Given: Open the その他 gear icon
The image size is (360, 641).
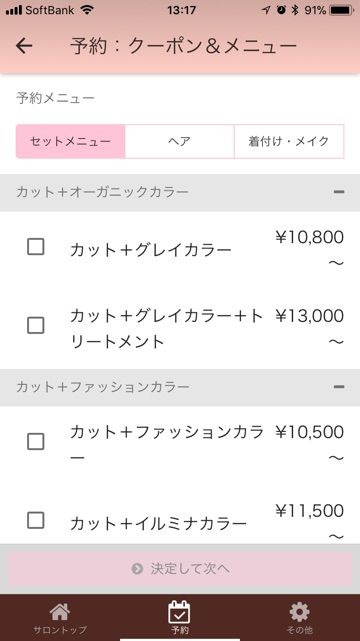Looking at the screenshot, I should point(299,612).
